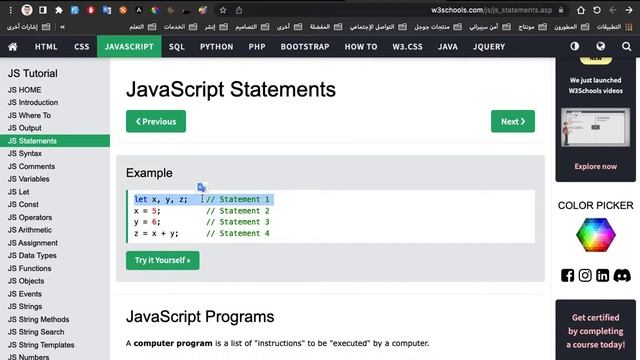Click 'Explore now' in the videos ad

596,167
